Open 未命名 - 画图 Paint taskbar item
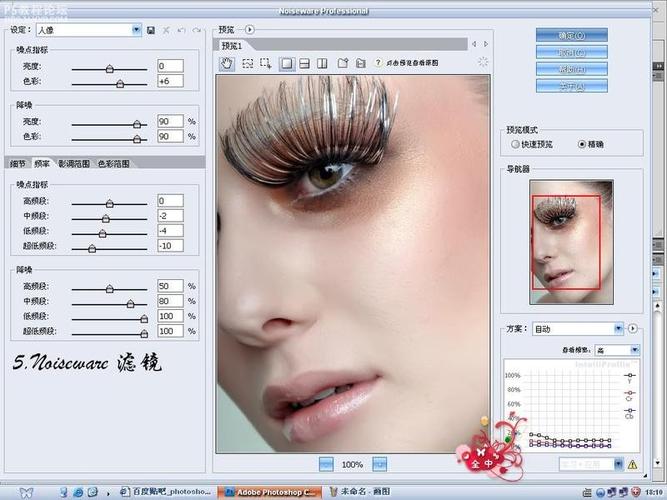This screenshot has height=500, width=667. pyautogui.click(x=359, y=492)
